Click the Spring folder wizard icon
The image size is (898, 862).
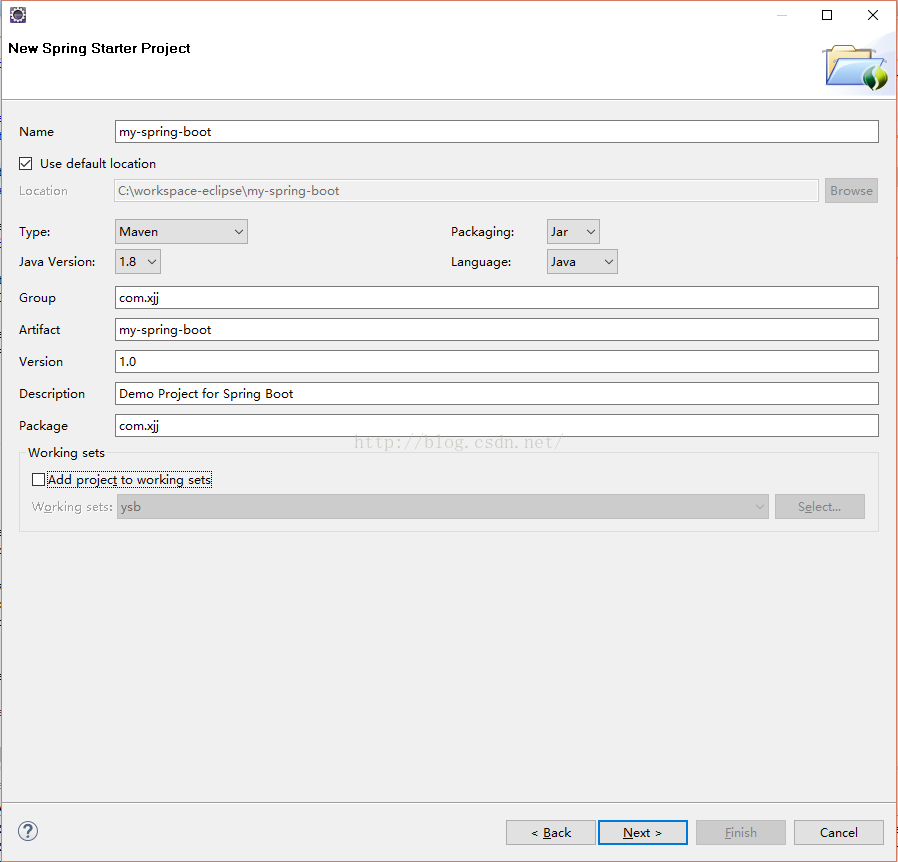pyautogui.click(x=856, y=68)
